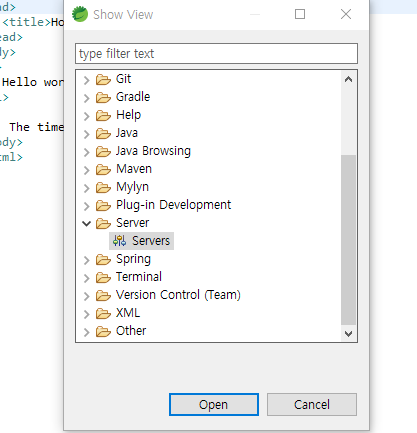Click the Version Control (Team) folder icon
The height and width of the screenshot is (433, 417).
point(103,296)
